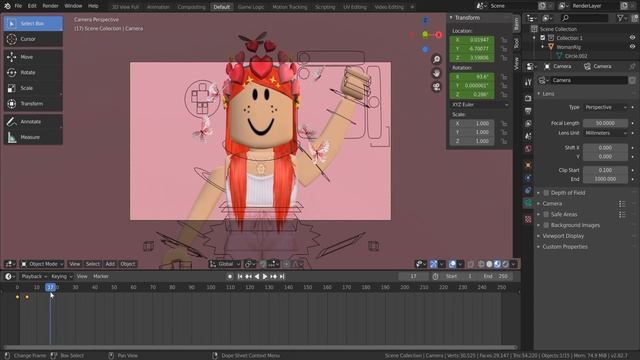Open the viewport Add menu button
The height and width of the screenshot is (360, 640).
110,264
